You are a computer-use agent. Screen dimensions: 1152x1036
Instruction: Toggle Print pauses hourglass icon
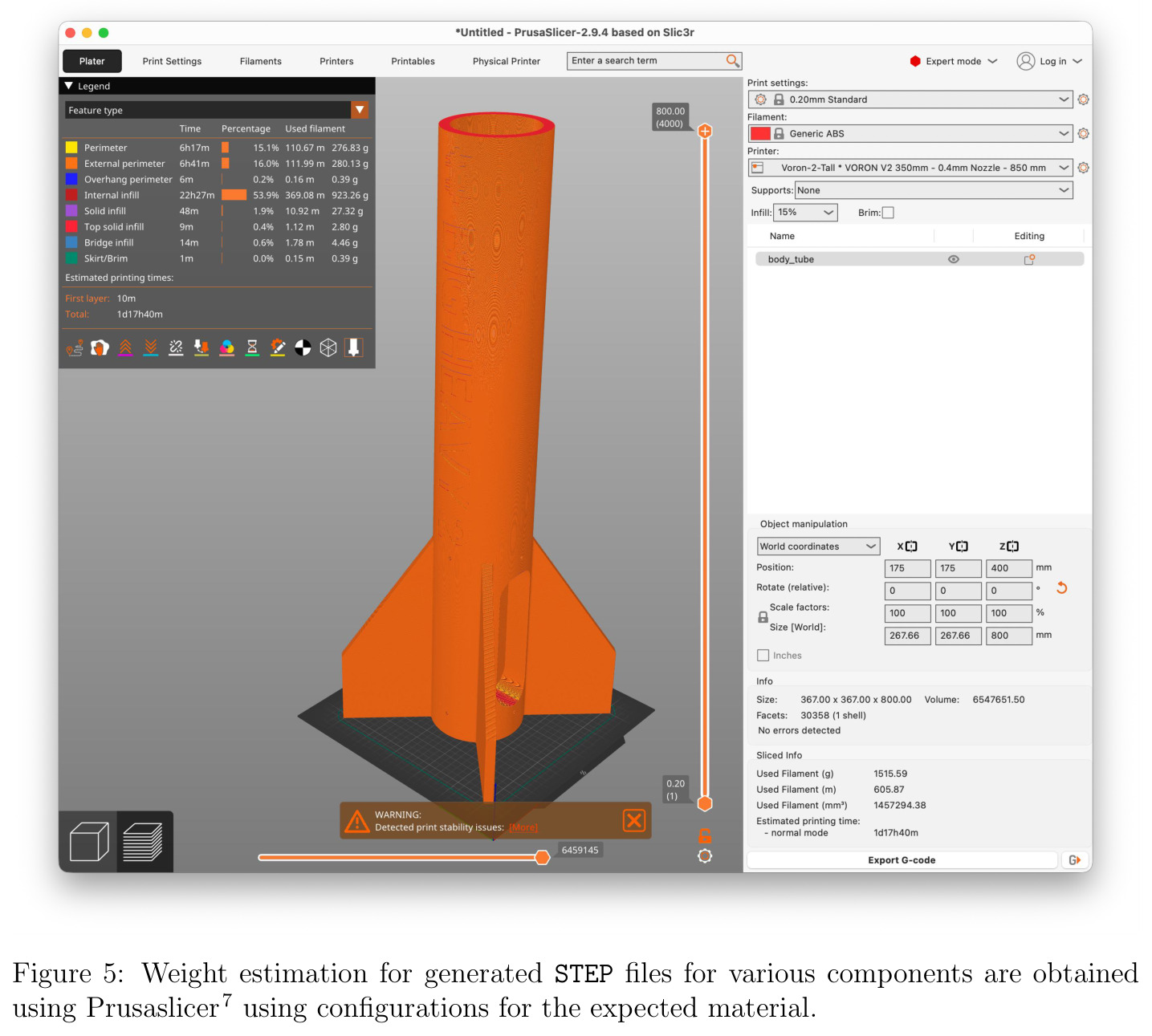[252, 347]
